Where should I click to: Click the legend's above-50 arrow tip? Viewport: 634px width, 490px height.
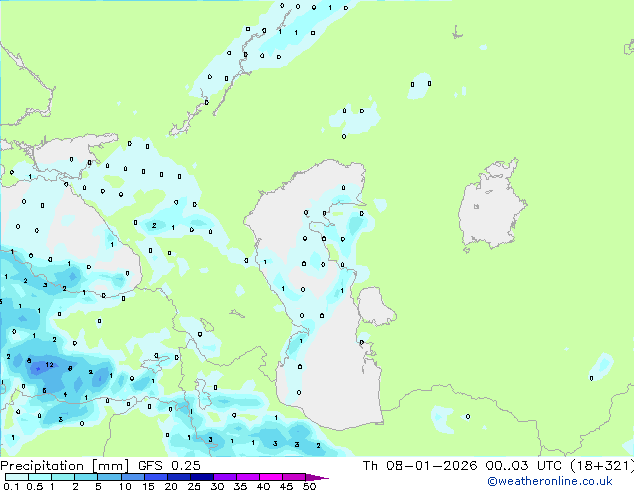pos(317,477)
